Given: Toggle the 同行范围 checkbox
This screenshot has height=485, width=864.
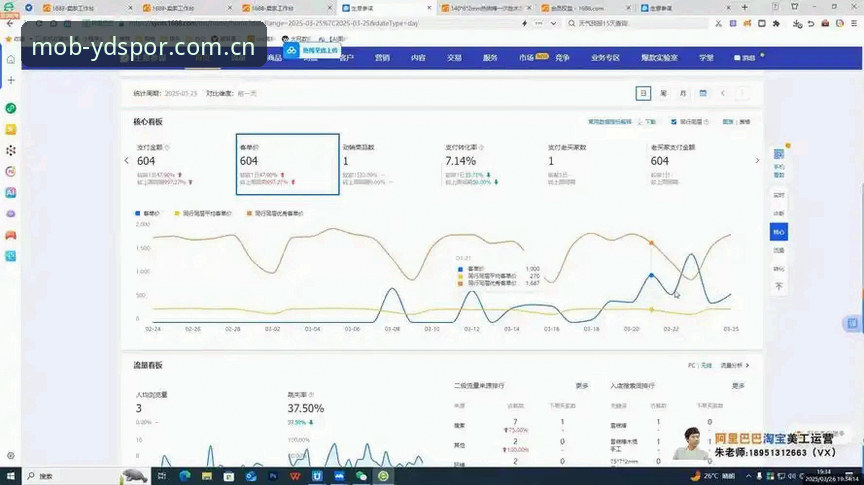Looking at the screenshot, I should pos(673,122).
